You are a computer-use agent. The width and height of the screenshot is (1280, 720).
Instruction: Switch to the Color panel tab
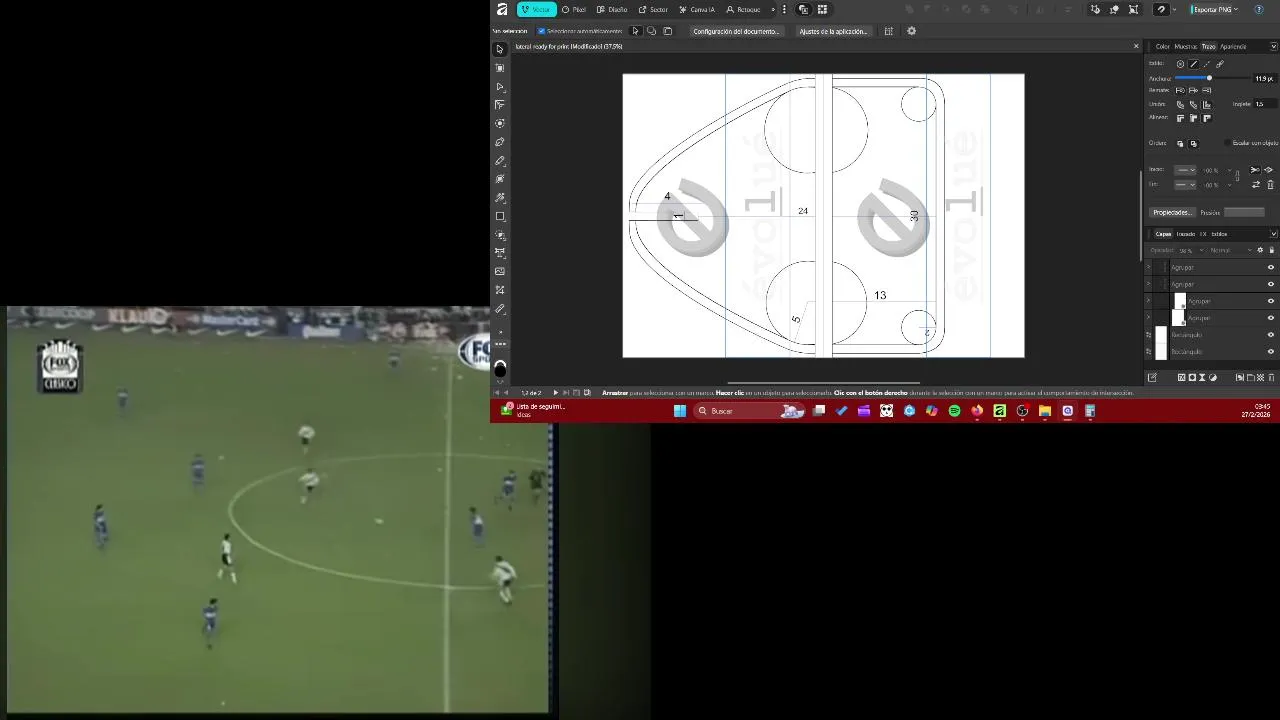point(1163,46)
